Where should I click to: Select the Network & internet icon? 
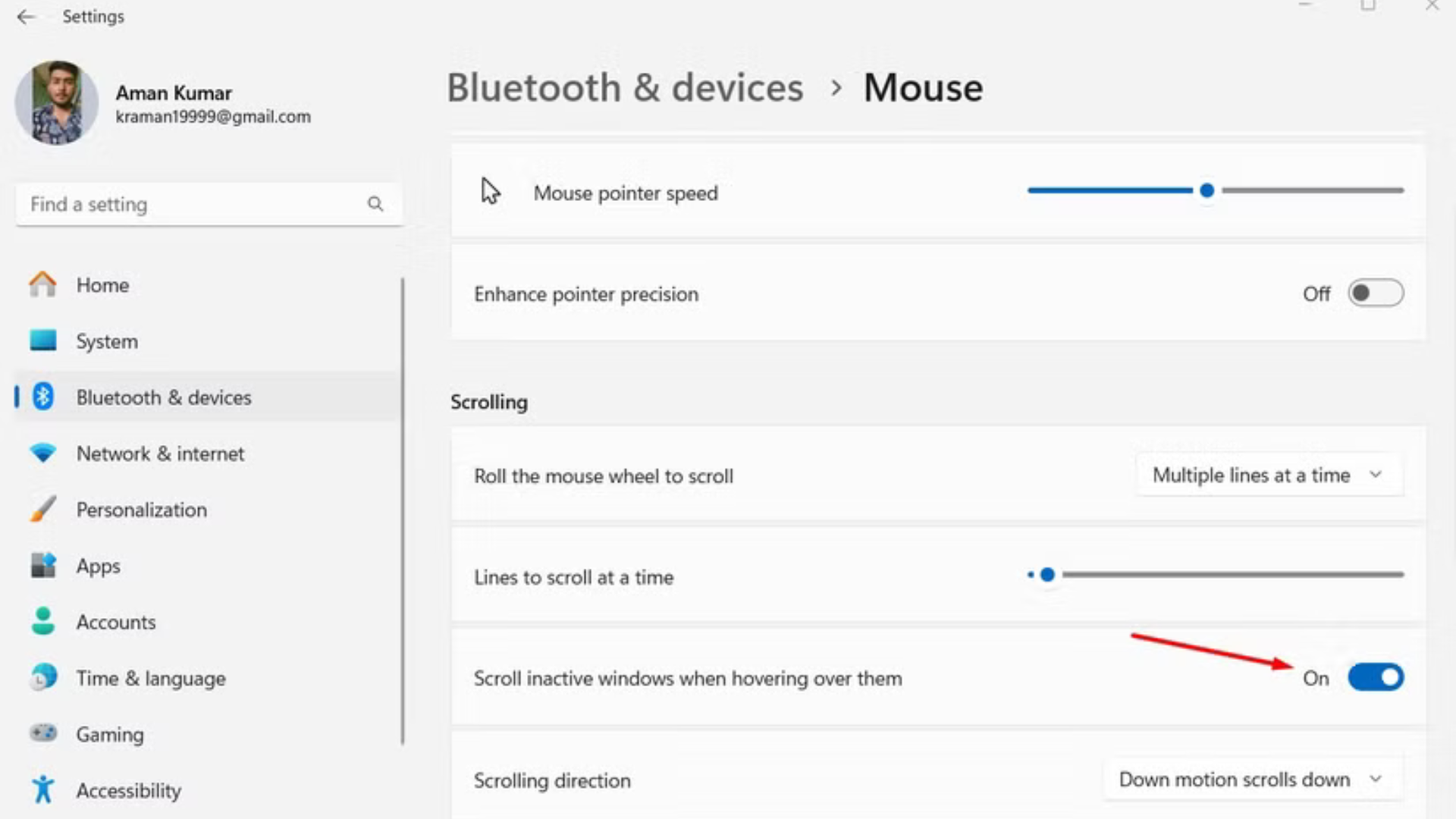click(43, 453)
